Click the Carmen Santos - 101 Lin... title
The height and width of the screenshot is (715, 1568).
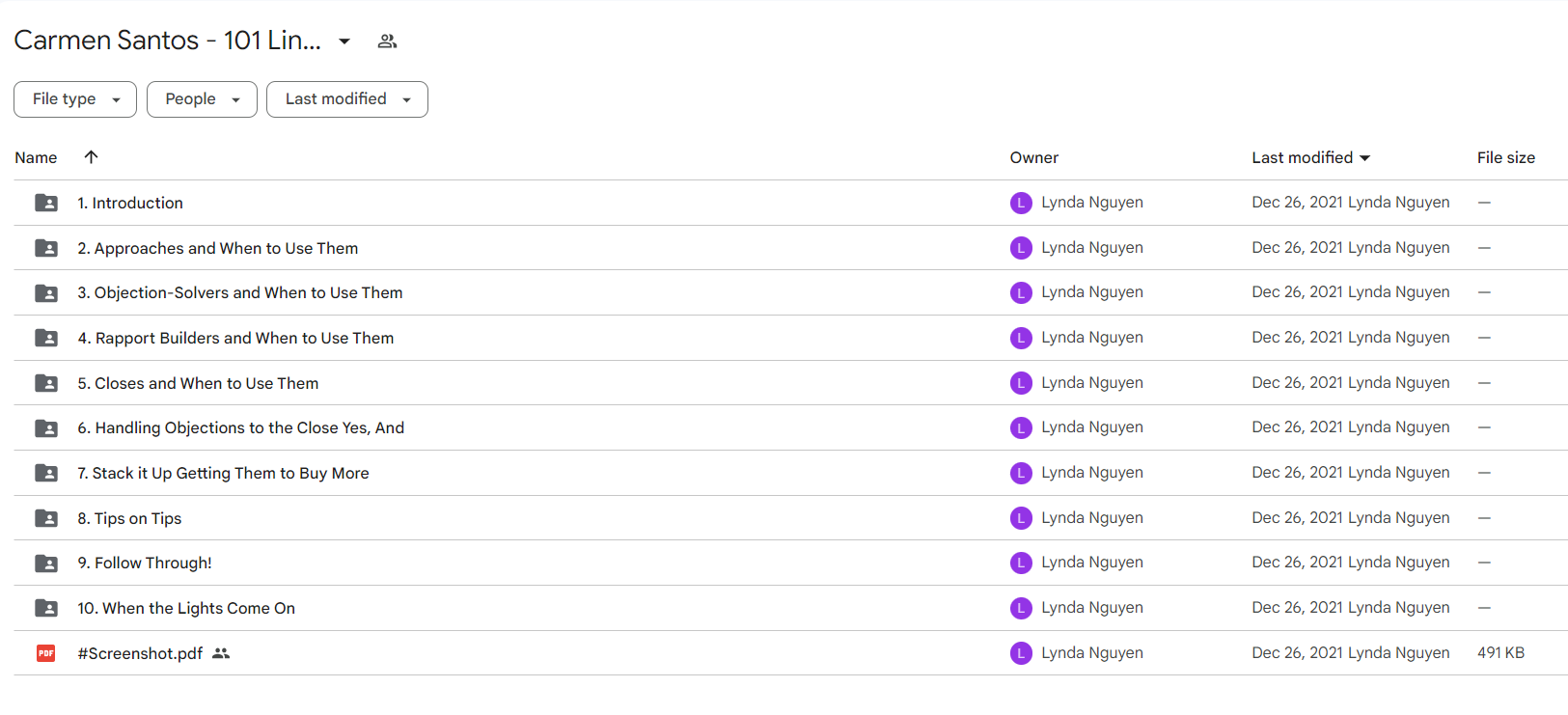click(167, 41)
